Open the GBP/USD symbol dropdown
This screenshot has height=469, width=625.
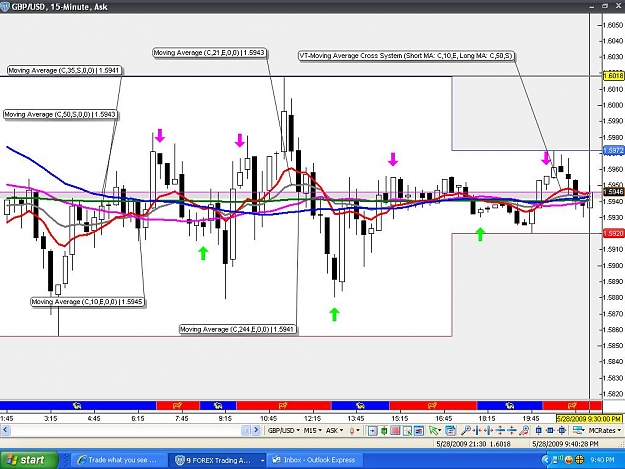(x=284, y=430)
